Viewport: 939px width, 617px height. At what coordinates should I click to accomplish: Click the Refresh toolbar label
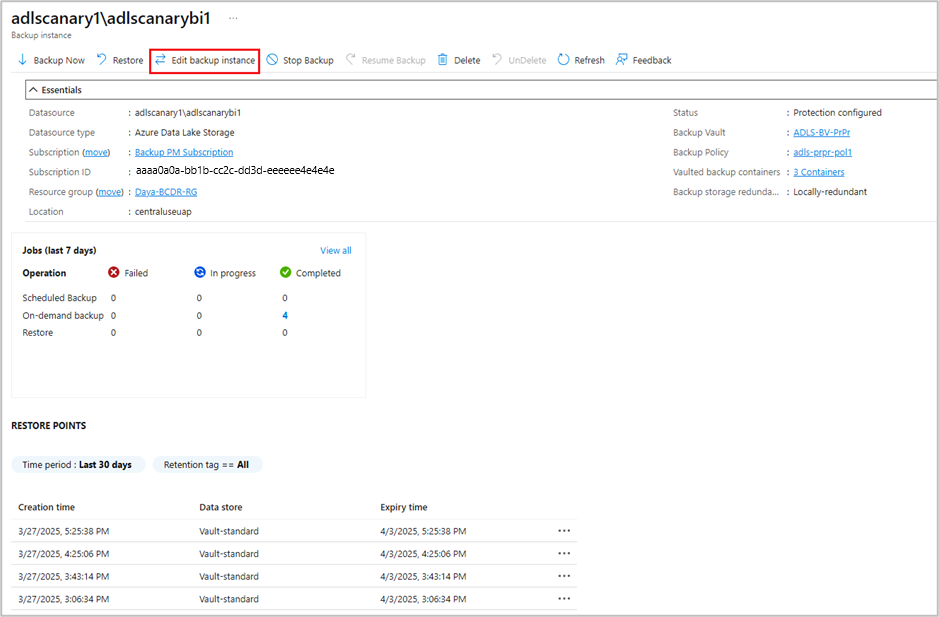(589, 61)
